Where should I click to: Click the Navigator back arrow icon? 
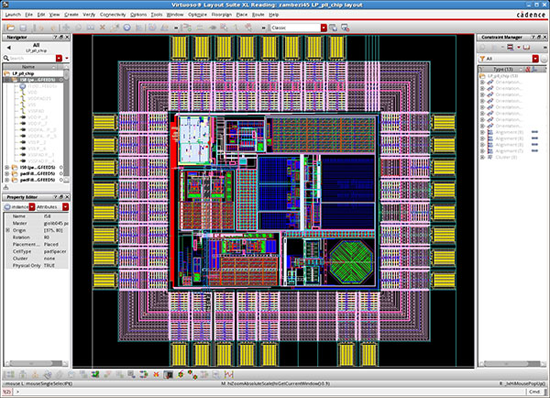tap(9, 48)
